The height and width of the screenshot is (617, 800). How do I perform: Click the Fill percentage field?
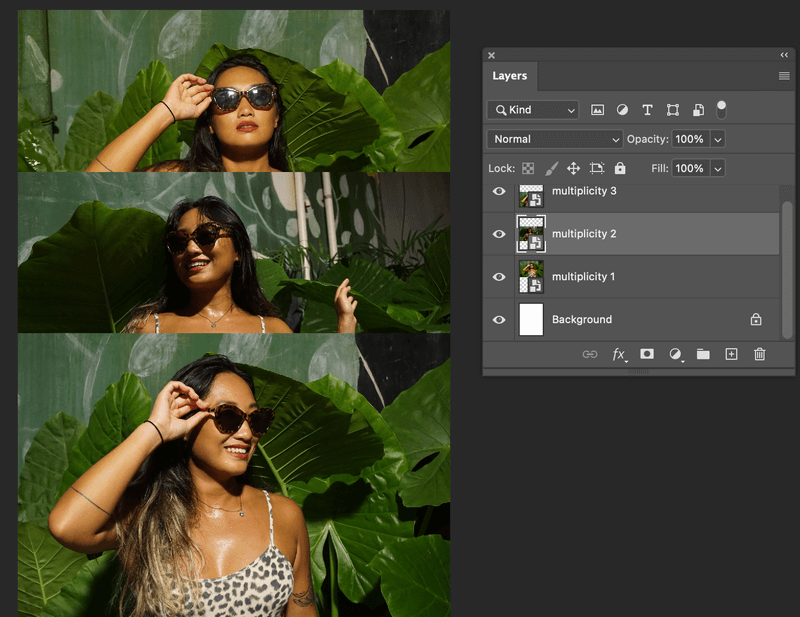pos(689,169)
